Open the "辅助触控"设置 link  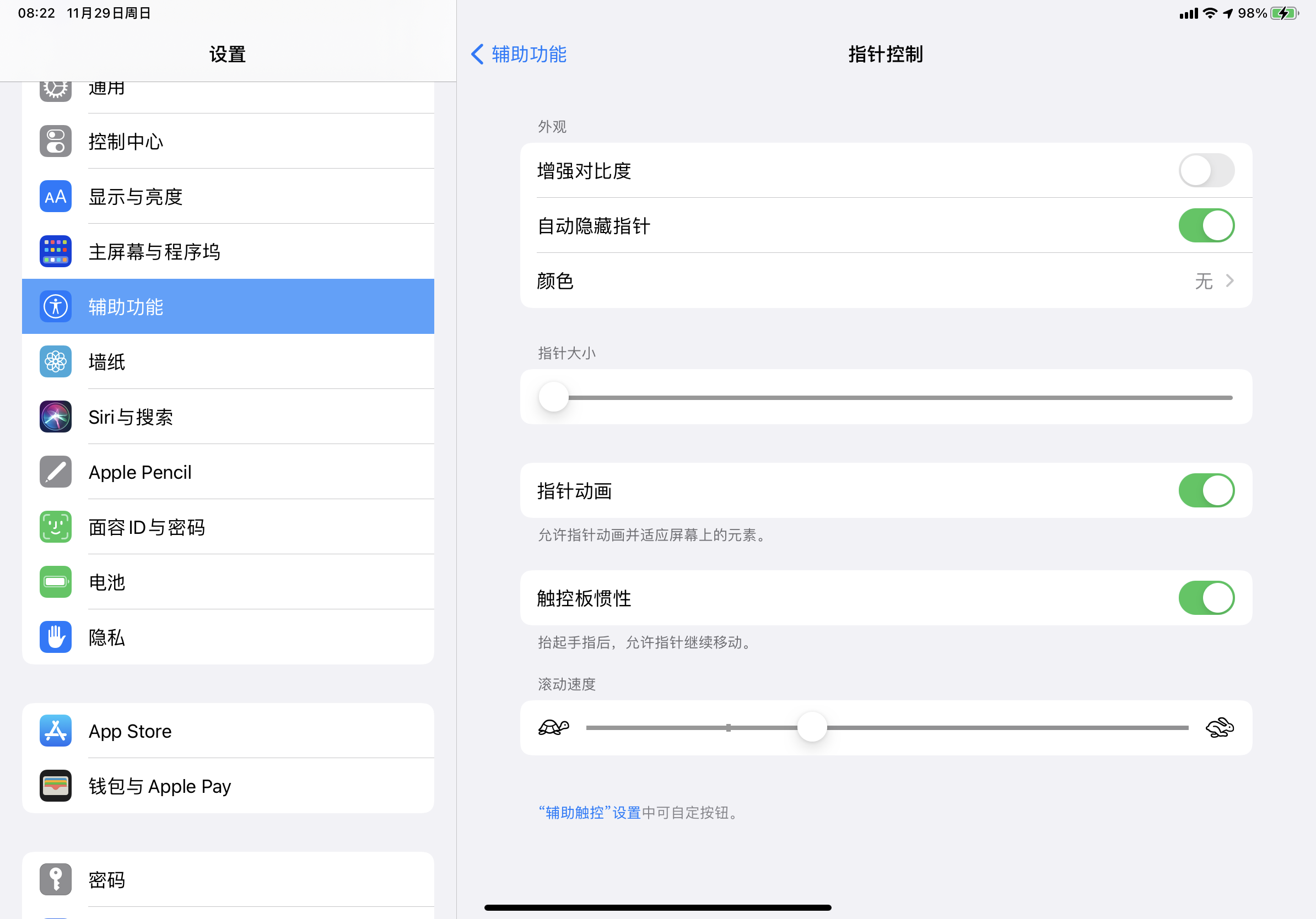tap(589, 813)
